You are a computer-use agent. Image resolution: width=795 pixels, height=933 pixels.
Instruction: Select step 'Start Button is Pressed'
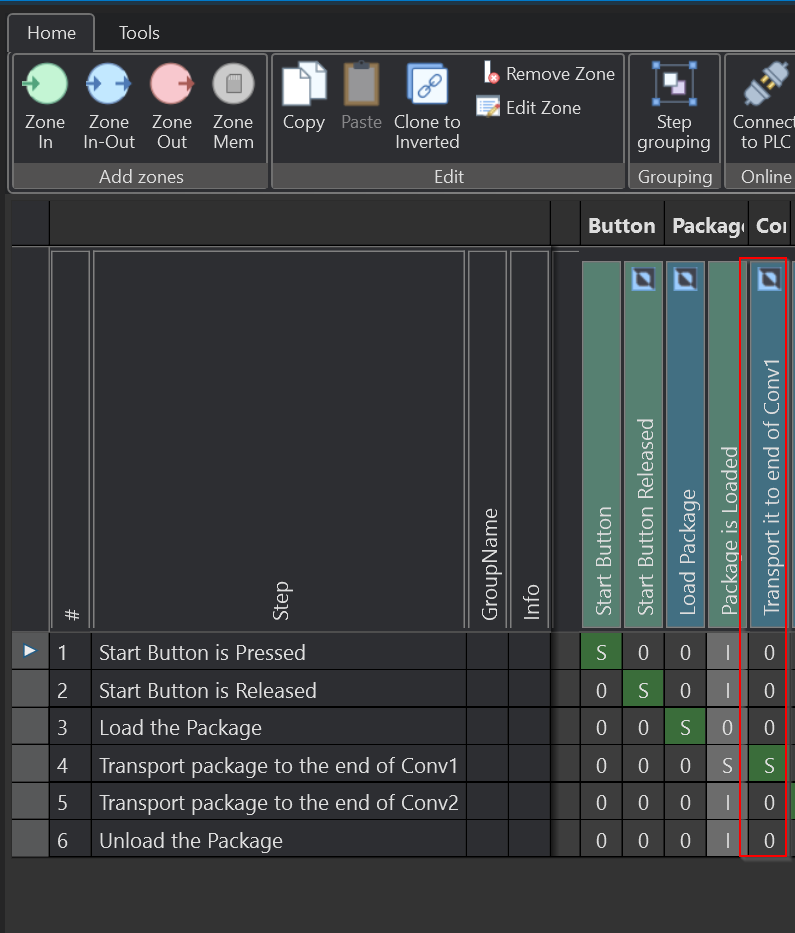point(278,653)
